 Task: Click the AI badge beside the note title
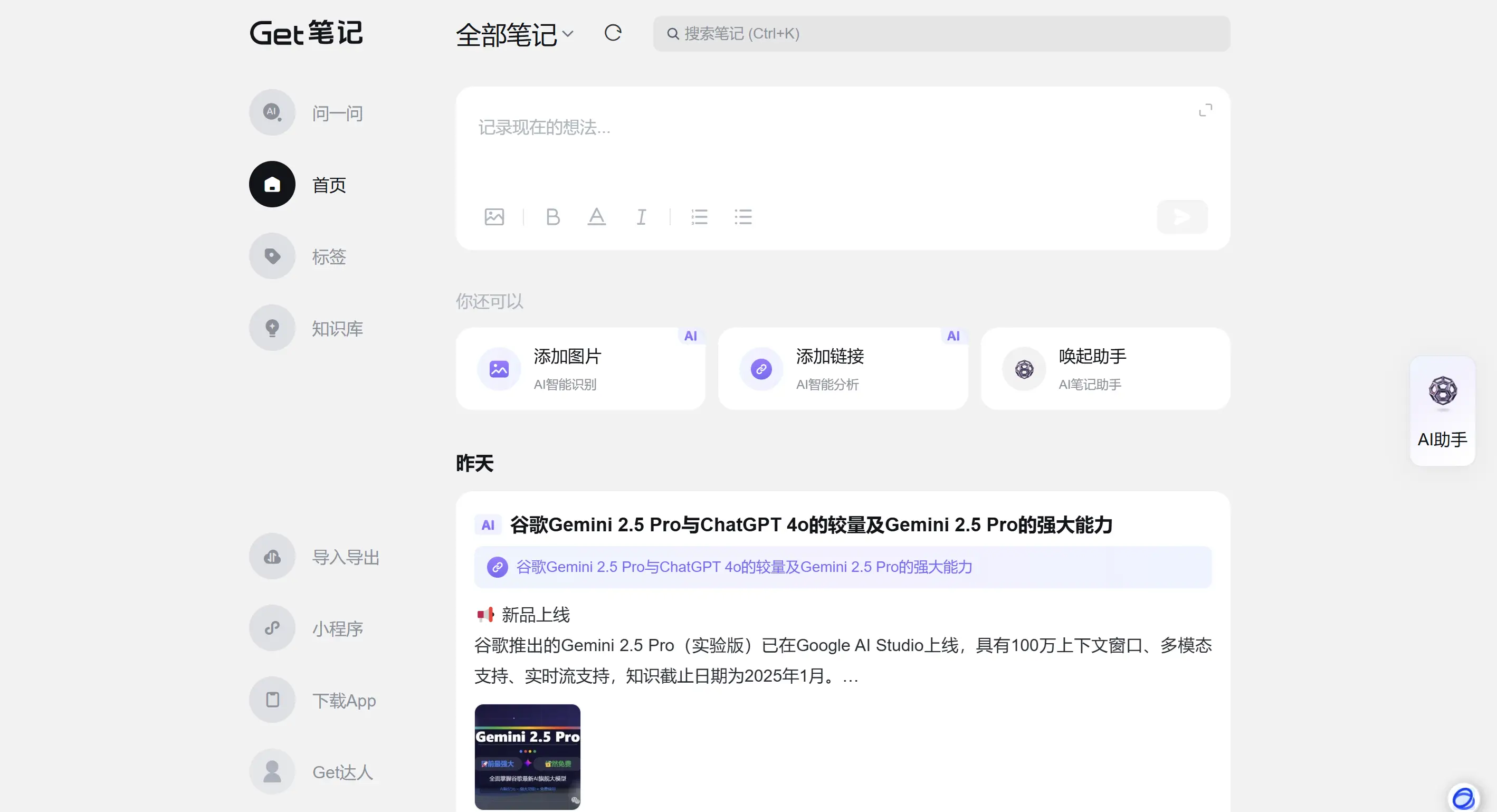coord(488,525)
